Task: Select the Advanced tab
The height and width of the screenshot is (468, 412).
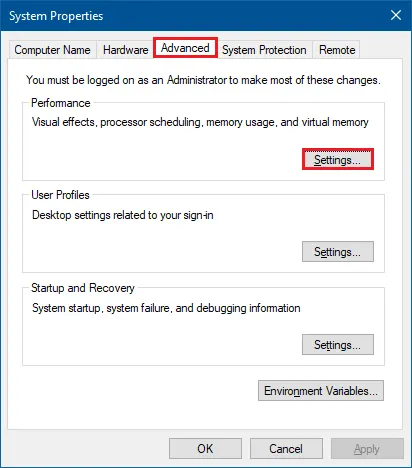Action: pos(185,48)
